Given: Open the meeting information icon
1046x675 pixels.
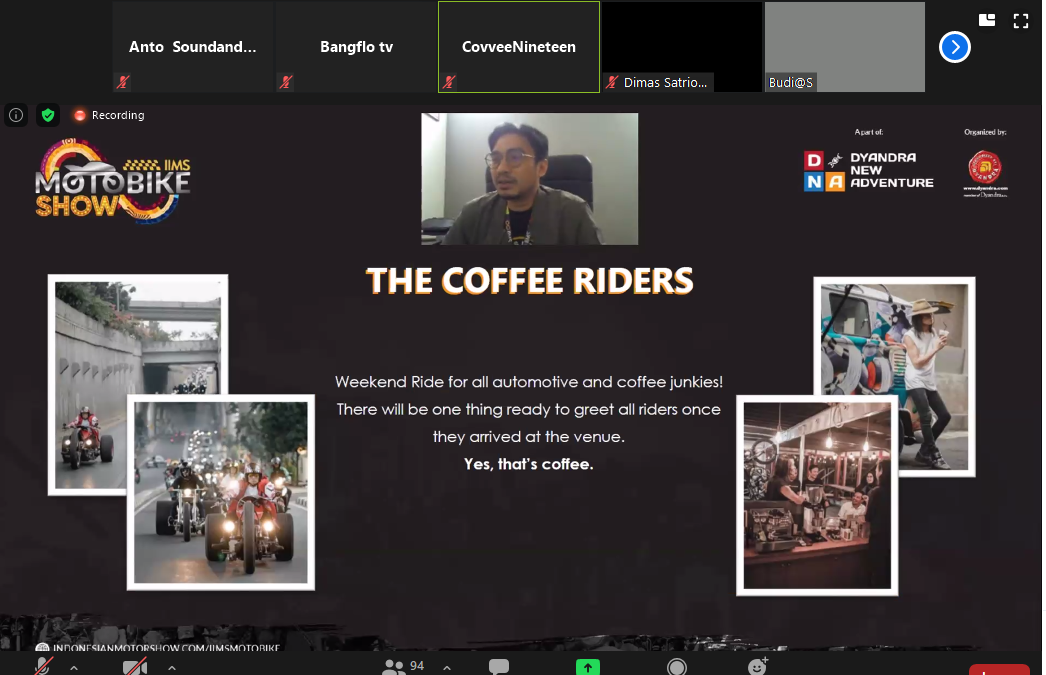Looking at the screenshot, I should pos(16,115).
